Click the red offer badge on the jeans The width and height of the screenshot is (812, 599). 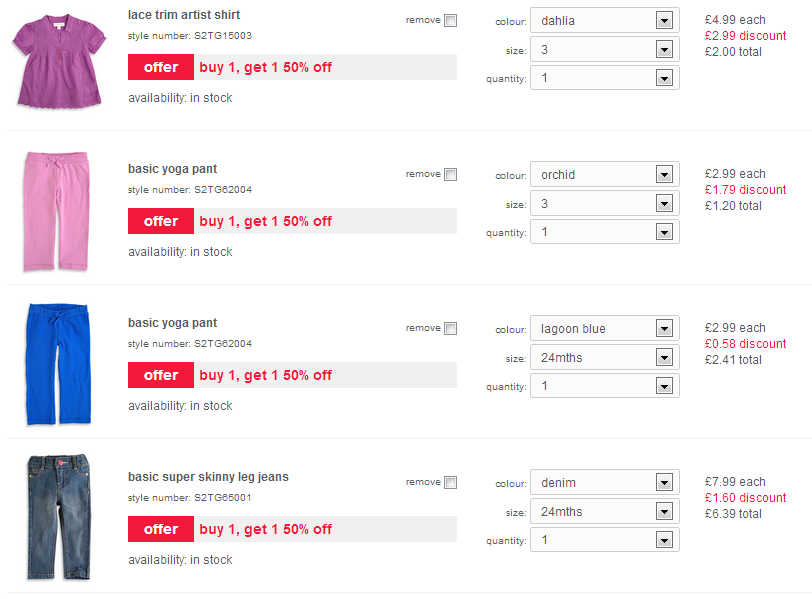point(161,529)
